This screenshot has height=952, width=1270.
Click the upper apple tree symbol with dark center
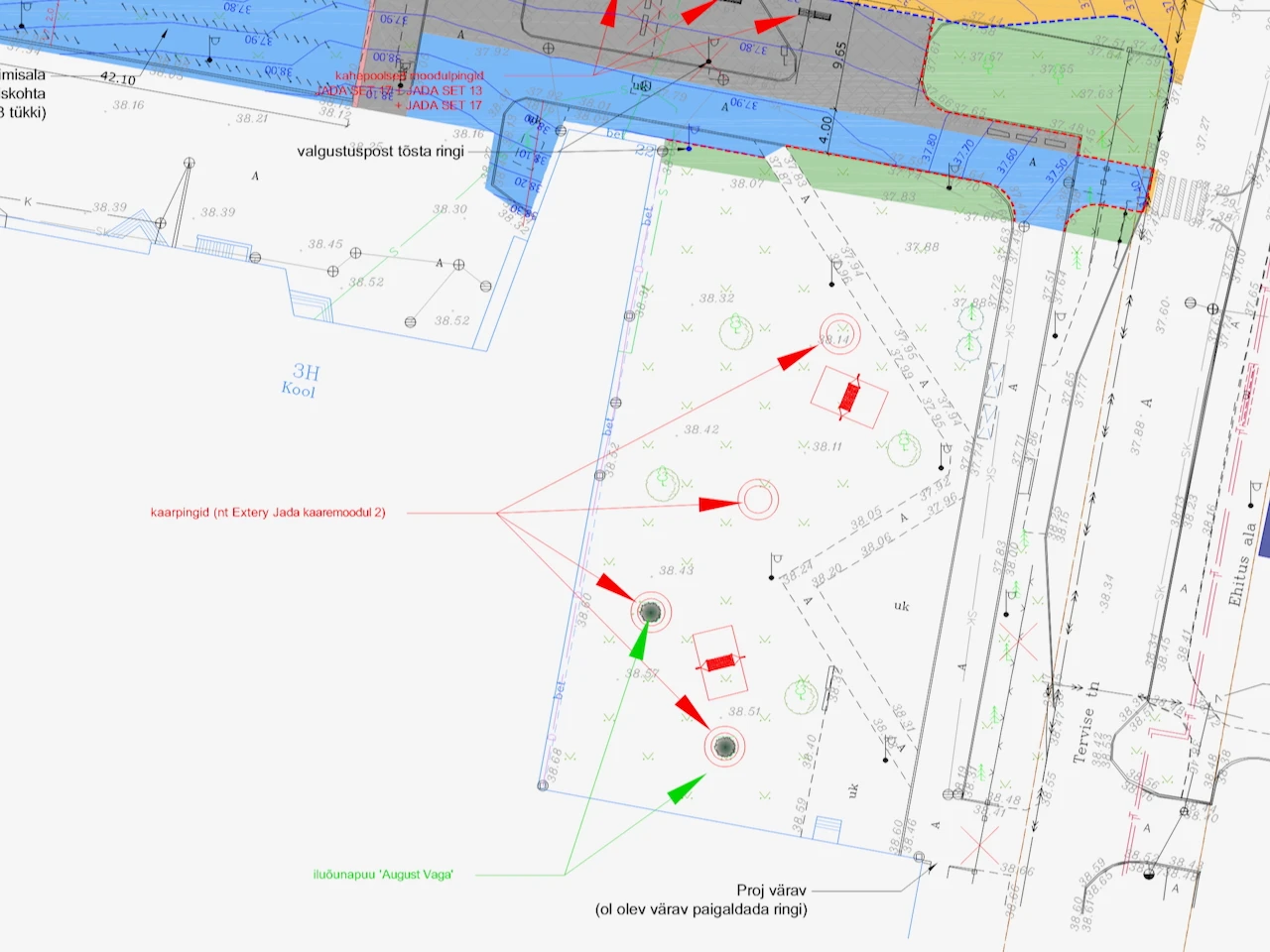pos(650,612)
